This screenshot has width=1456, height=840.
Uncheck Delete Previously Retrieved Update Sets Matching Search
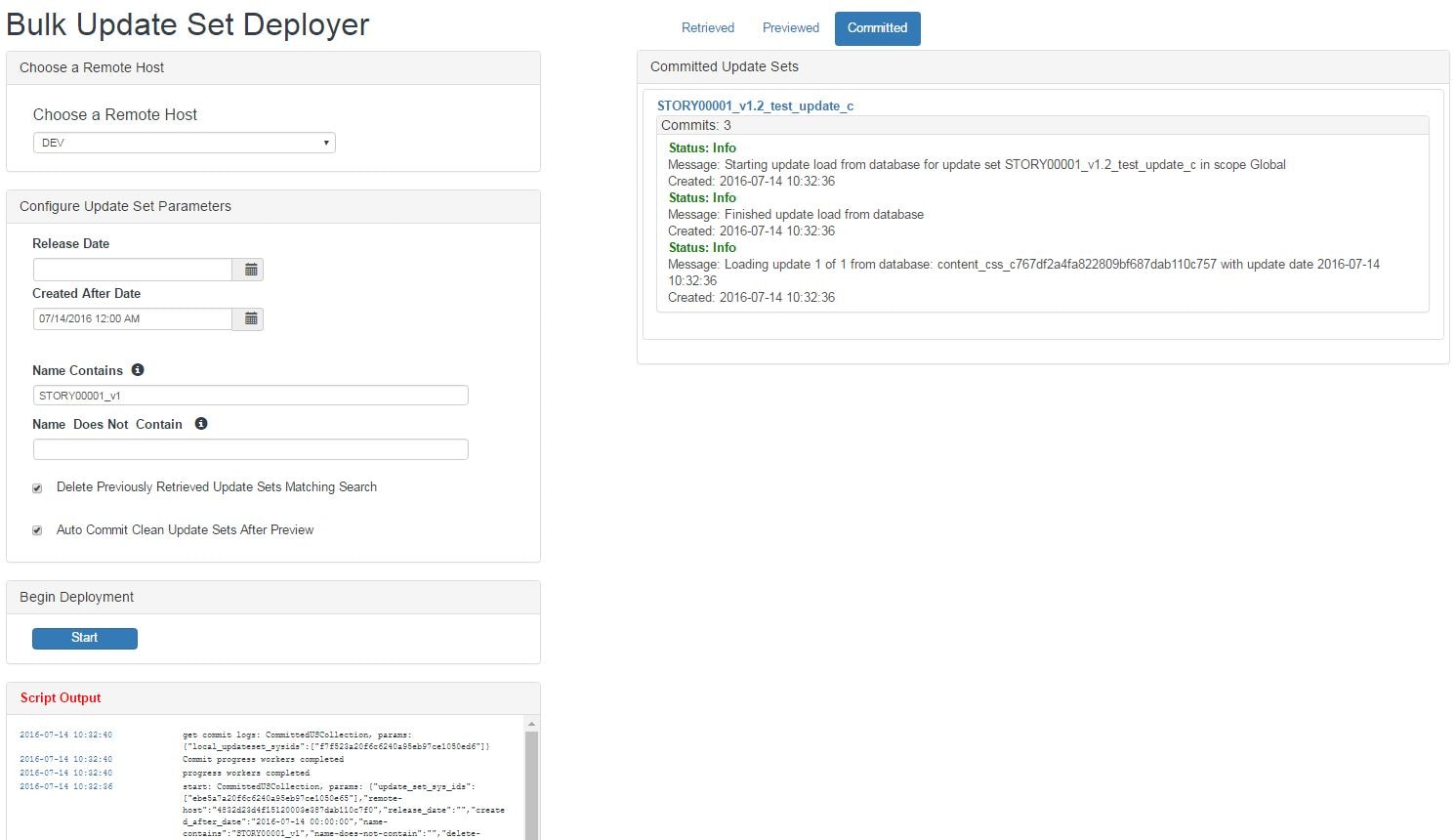(37, 487)
